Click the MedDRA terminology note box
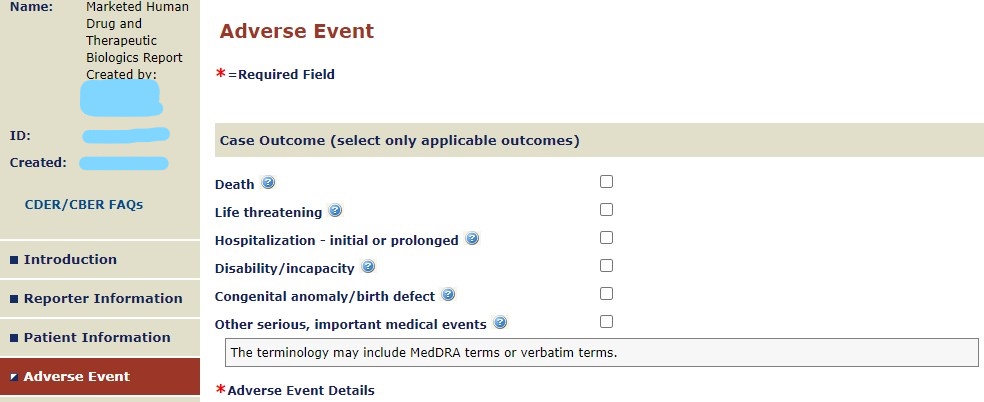The image size is (984, 402). click(600, 352)
